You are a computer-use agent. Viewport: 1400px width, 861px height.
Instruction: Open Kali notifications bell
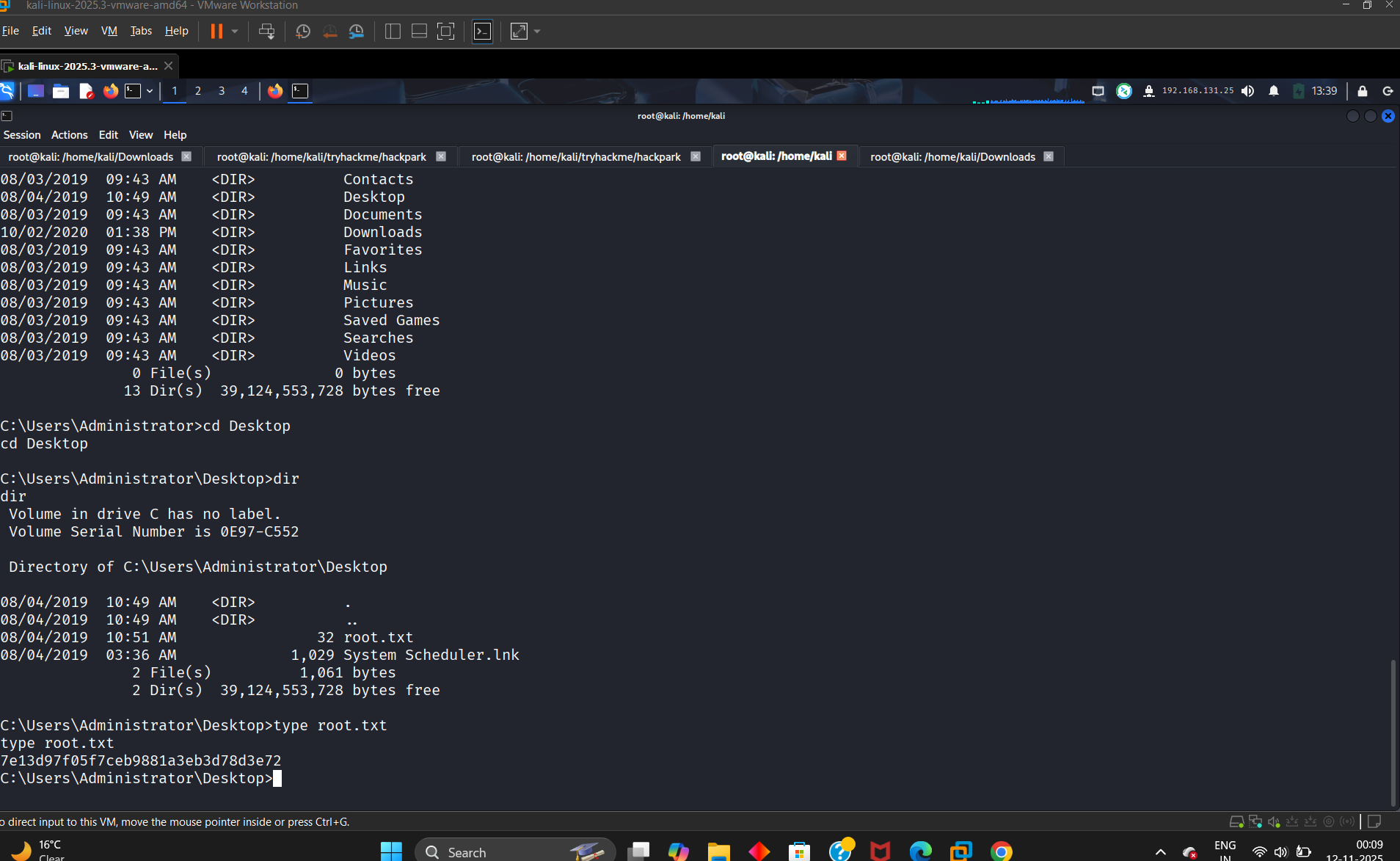click(x=1274, y=91)
